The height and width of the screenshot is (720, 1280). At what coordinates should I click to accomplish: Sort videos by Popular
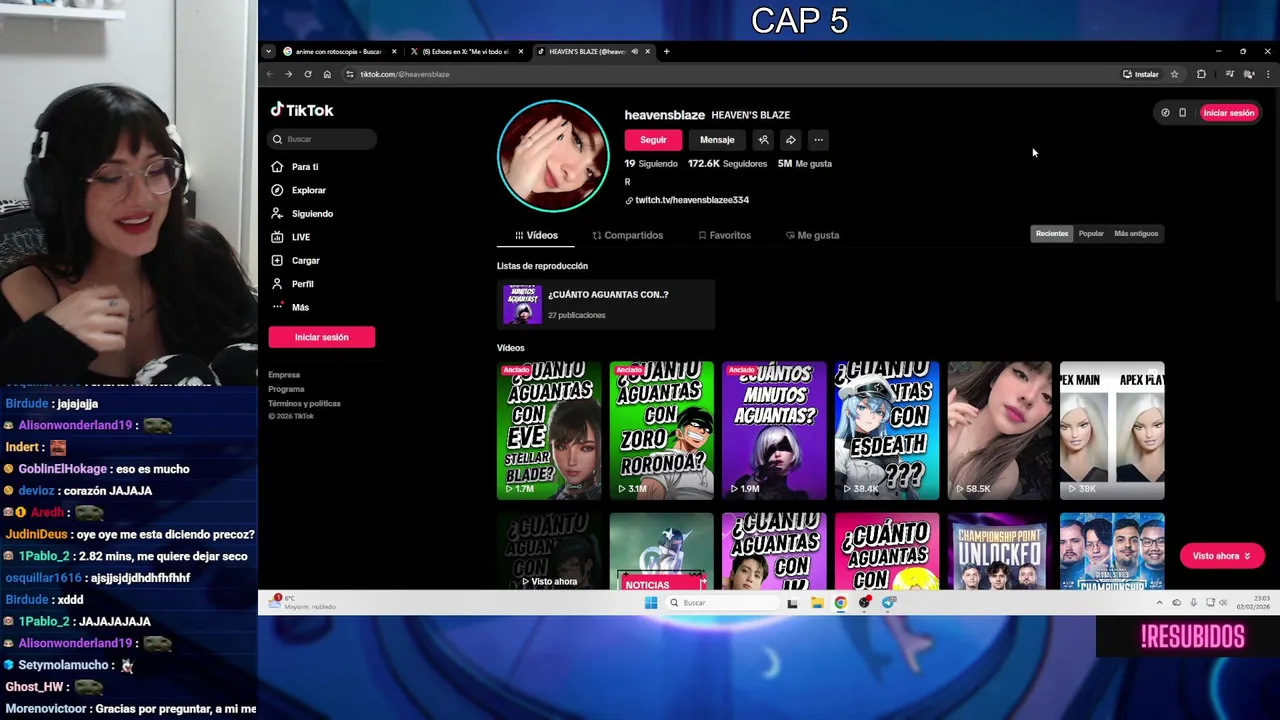coord(1091,233)
